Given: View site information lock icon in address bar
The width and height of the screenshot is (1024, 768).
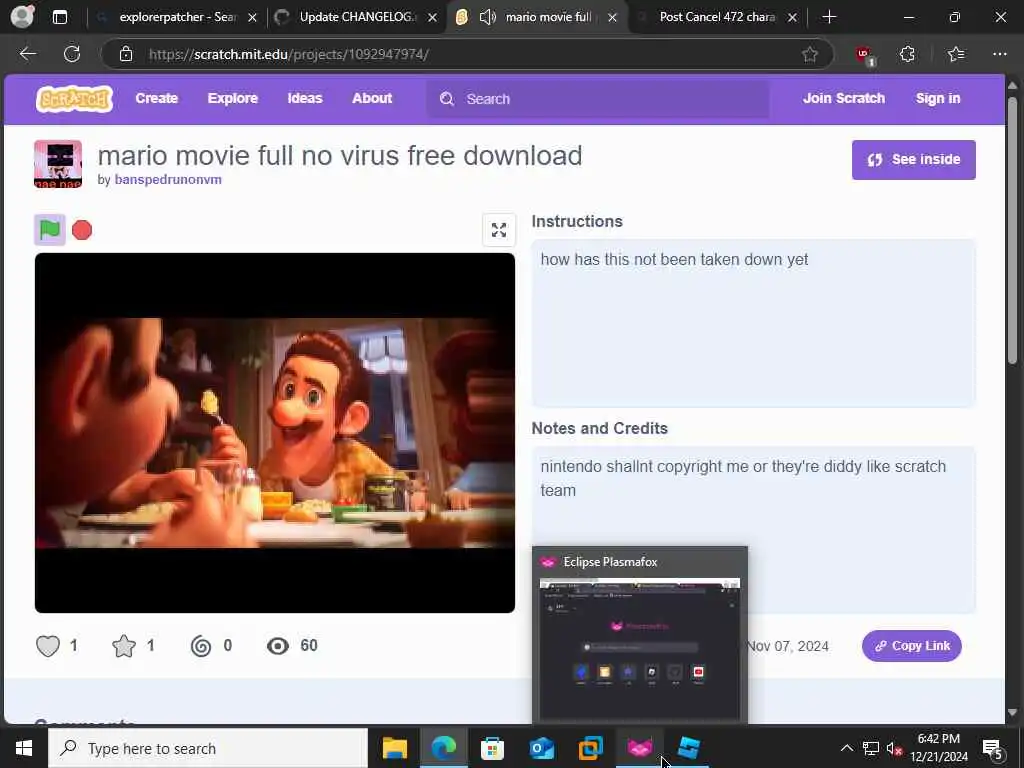Looking at the screenshot, I should 126,54.
